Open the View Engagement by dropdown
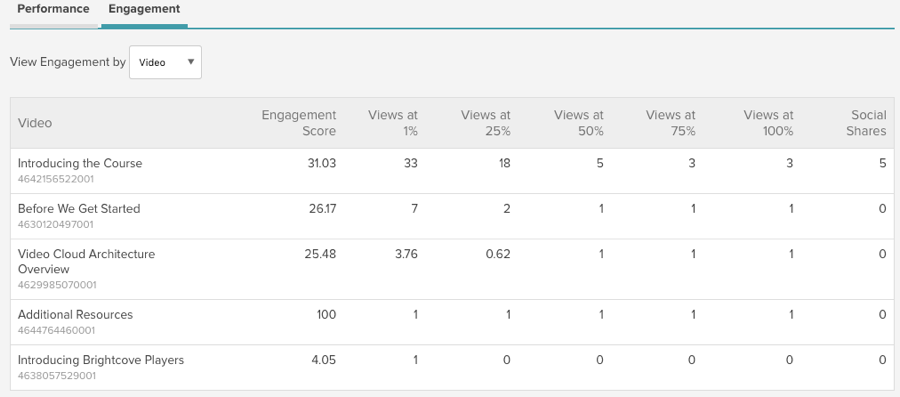900x397 pixels. (x=165, y=62)
